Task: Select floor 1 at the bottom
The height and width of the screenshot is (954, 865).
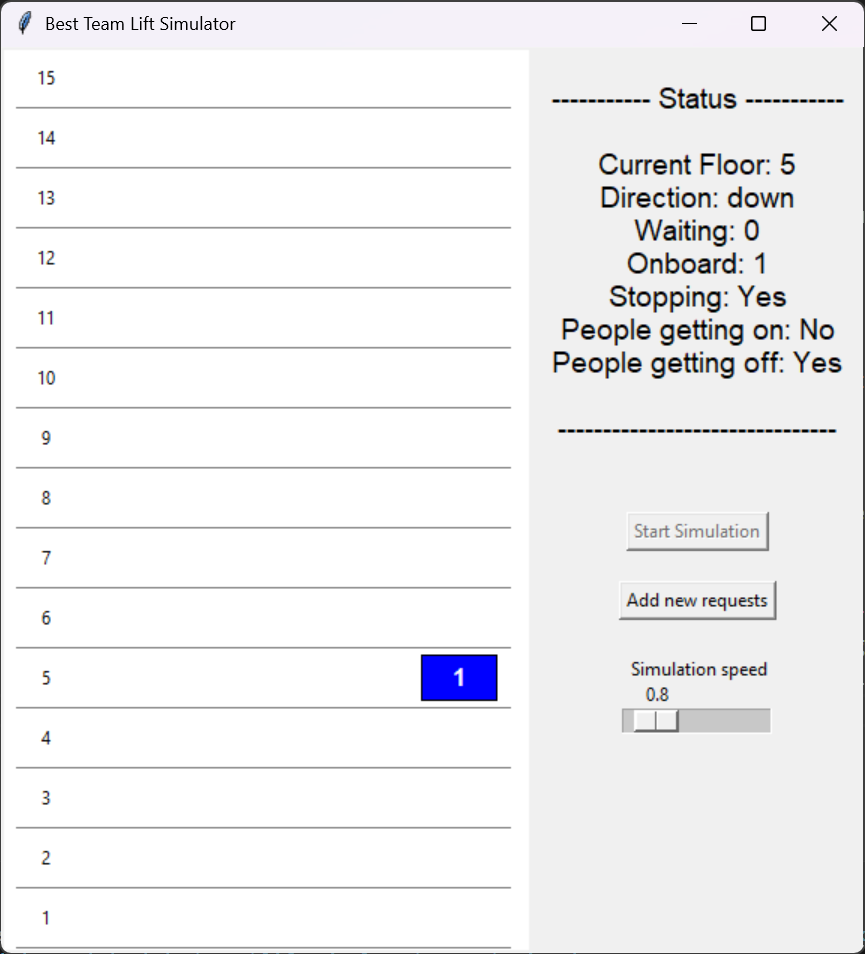Action: [46, 917]
